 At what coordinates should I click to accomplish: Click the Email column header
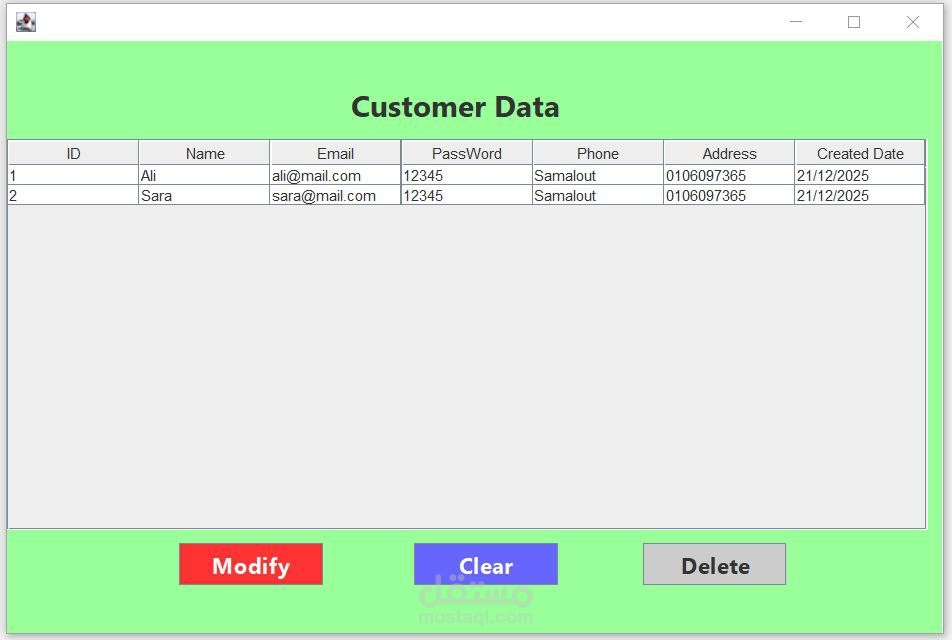tap(335, 153)
